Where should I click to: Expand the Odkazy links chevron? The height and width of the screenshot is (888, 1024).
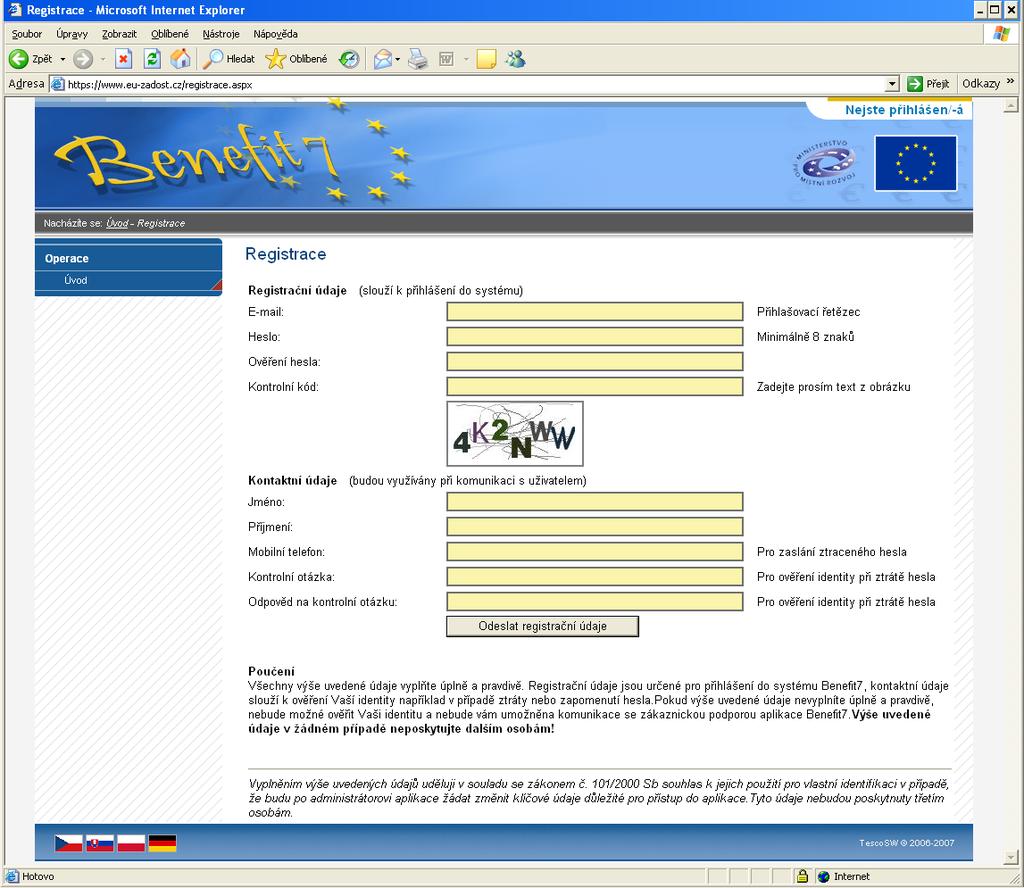click(x=1010, y=82)
